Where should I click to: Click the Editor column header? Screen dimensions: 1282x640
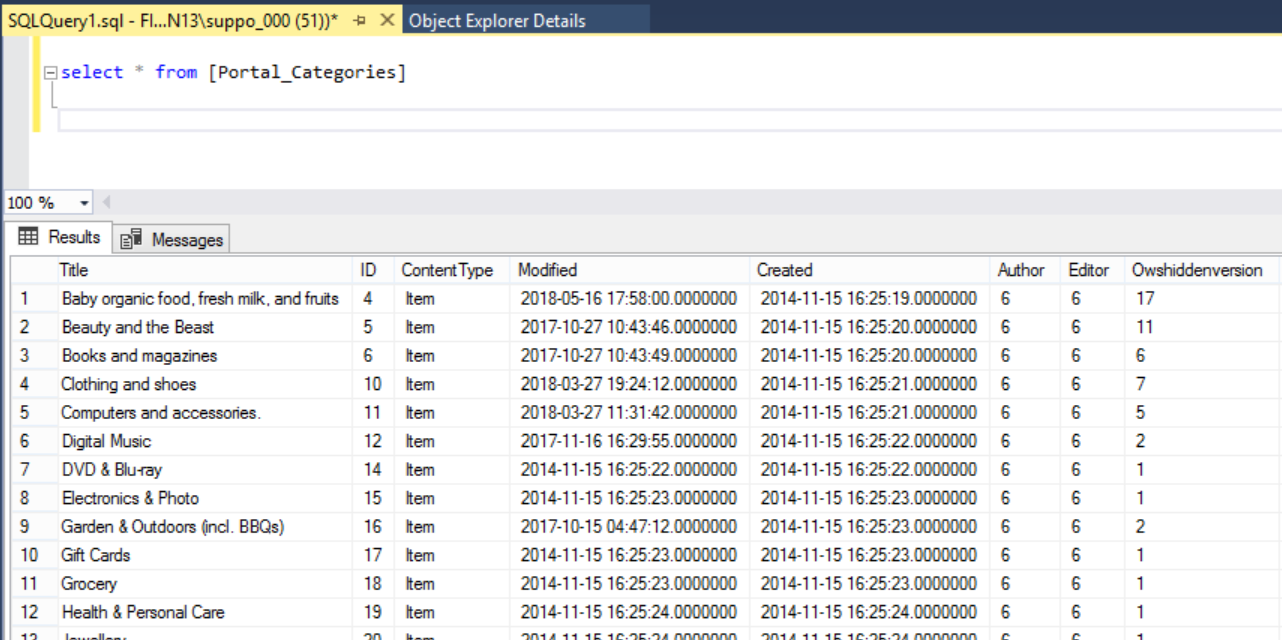(x=1094, y=270)
